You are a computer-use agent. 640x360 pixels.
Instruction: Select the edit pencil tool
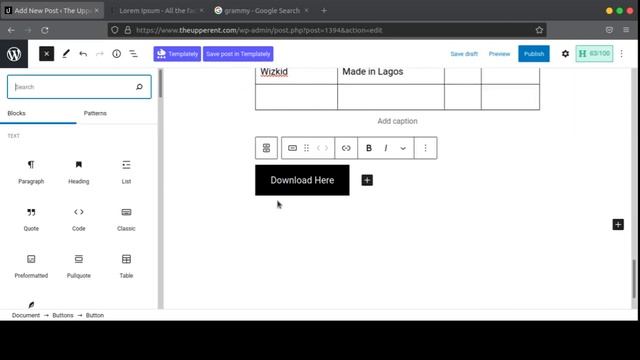[x=66, y=54]
